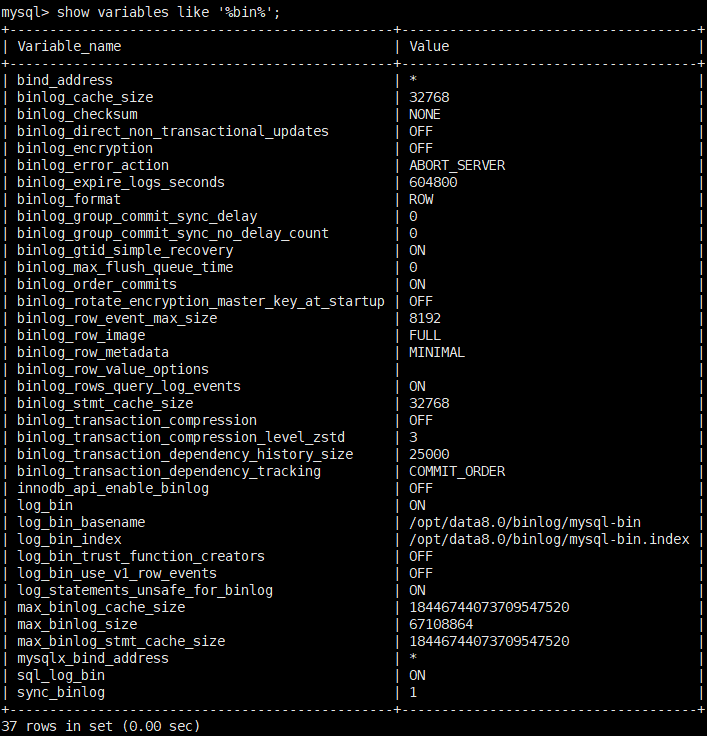
Task: Click the ABORT_SERVER value
Action: (x=457, y=165)
